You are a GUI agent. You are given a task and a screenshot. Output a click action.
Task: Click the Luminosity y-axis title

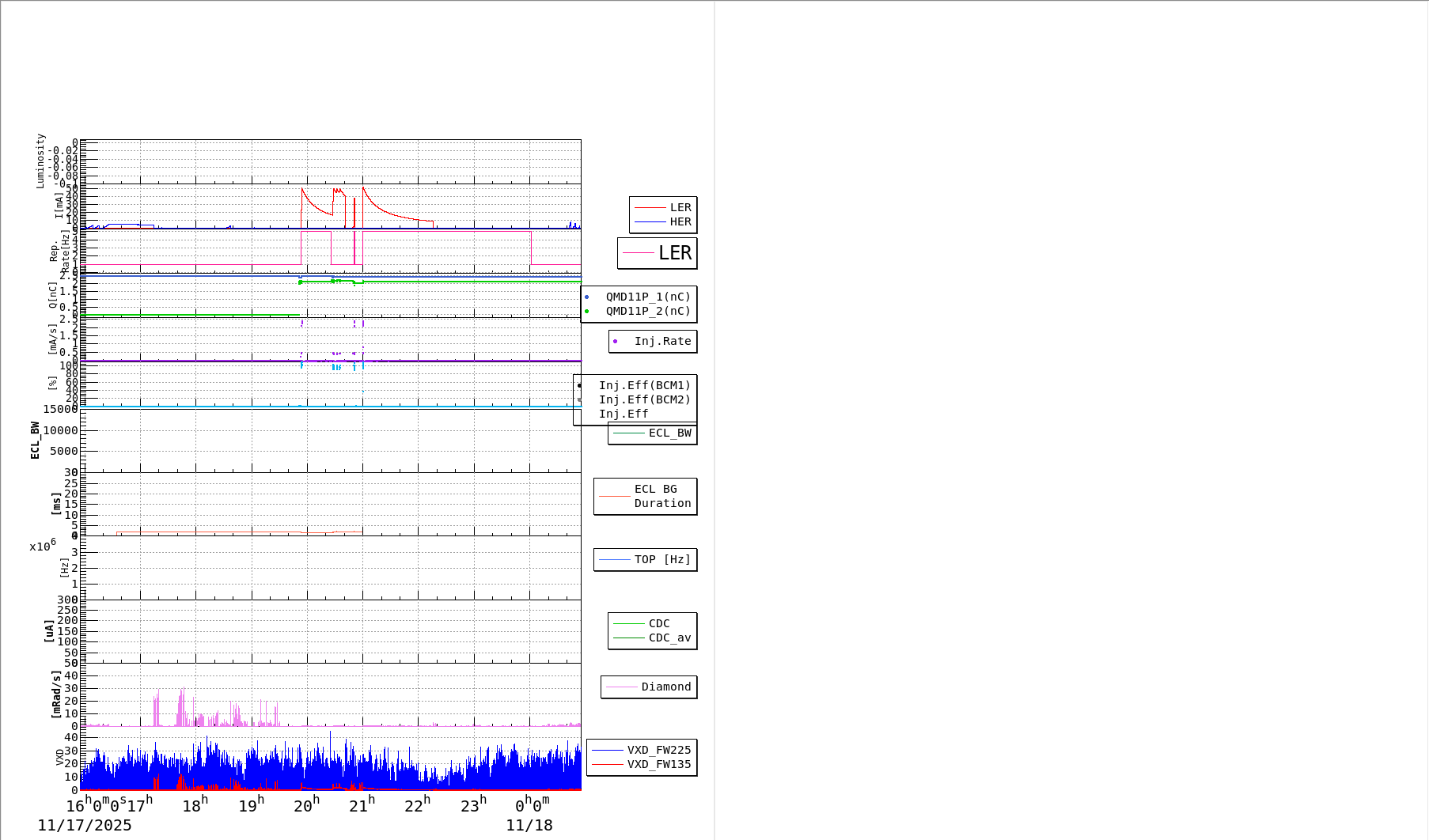point(40,161)
